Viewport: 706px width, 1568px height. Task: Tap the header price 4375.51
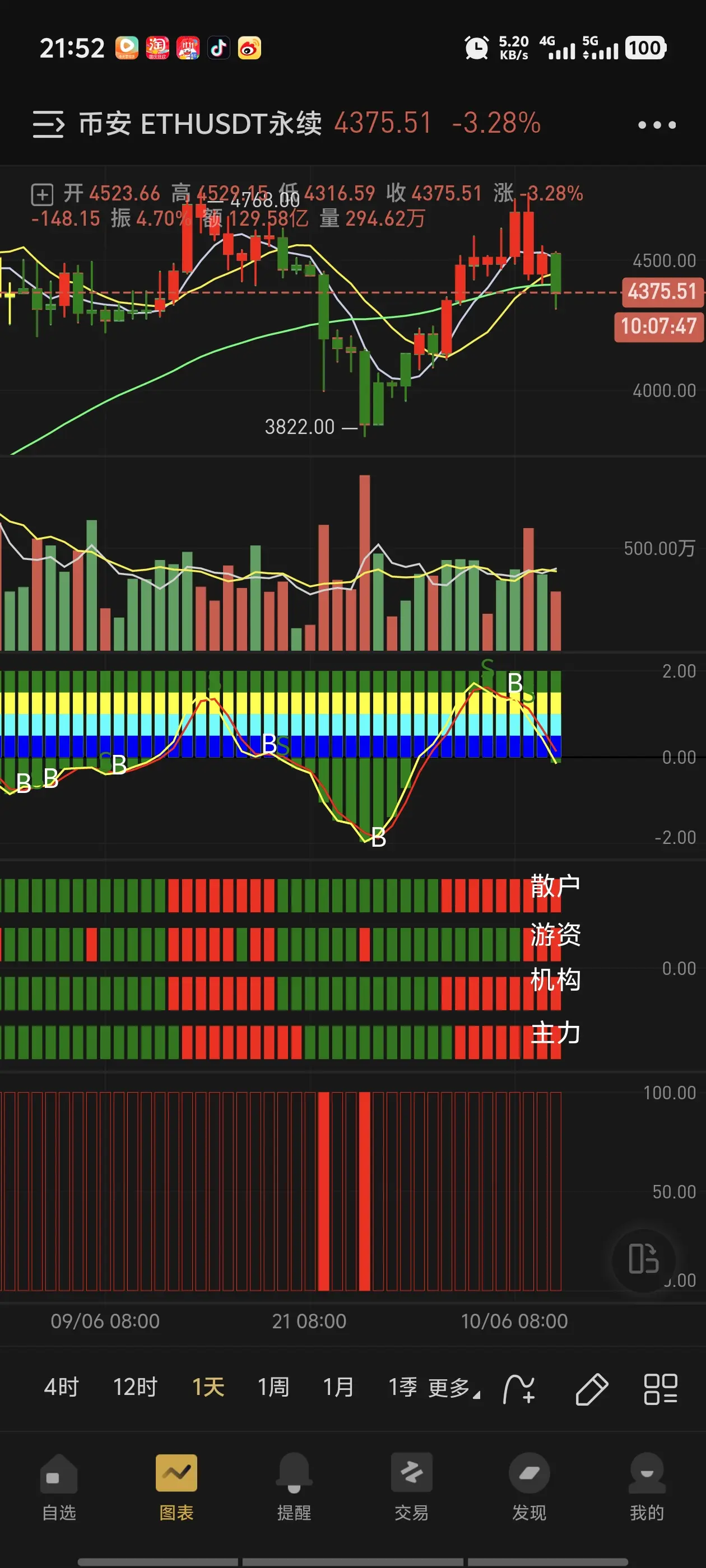click(x=383, y=123)
